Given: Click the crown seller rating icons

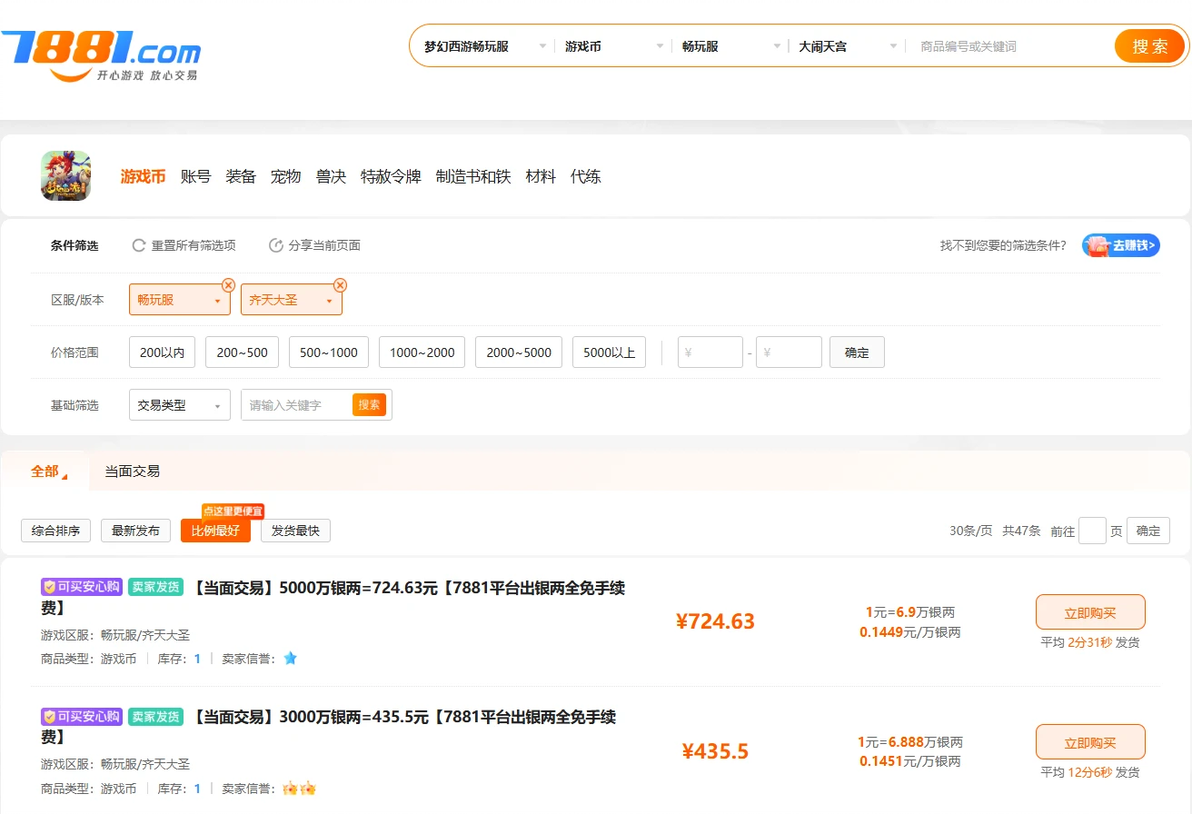Looking at the screenshot, I should [299, 788].
